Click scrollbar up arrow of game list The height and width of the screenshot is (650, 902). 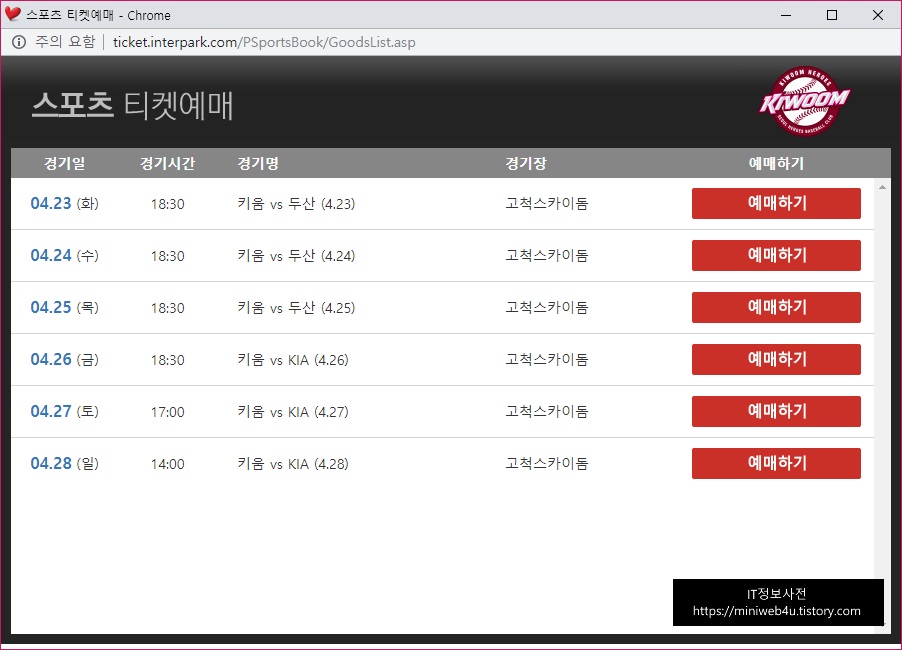pos(882,187)
